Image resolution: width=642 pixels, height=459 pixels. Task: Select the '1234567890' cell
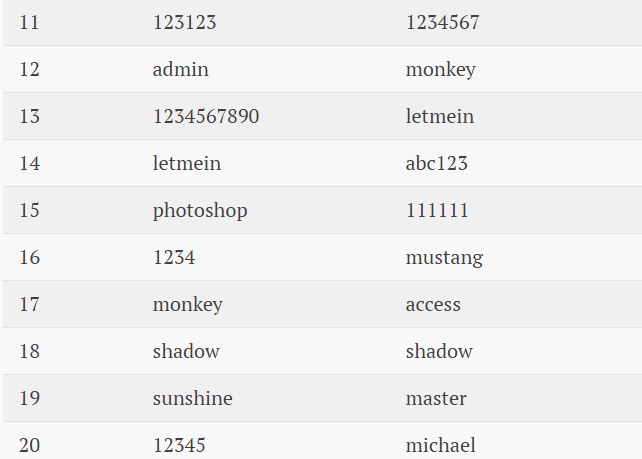point(206,116)
